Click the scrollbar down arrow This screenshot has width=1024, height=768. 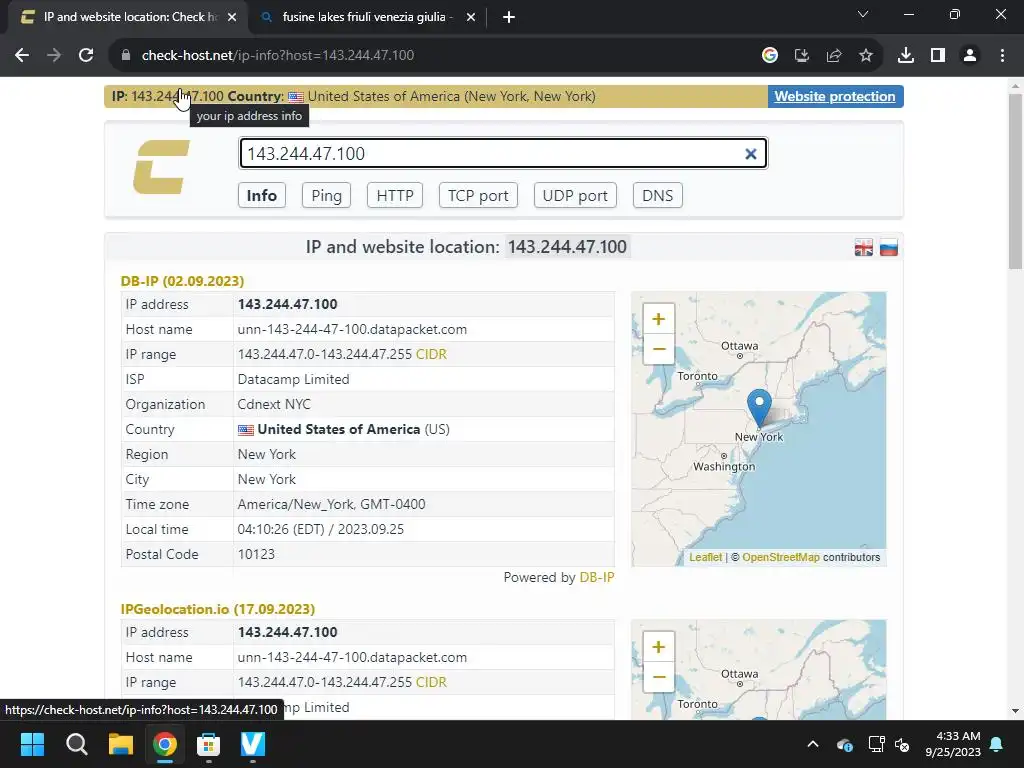[x=1015, y=711]
